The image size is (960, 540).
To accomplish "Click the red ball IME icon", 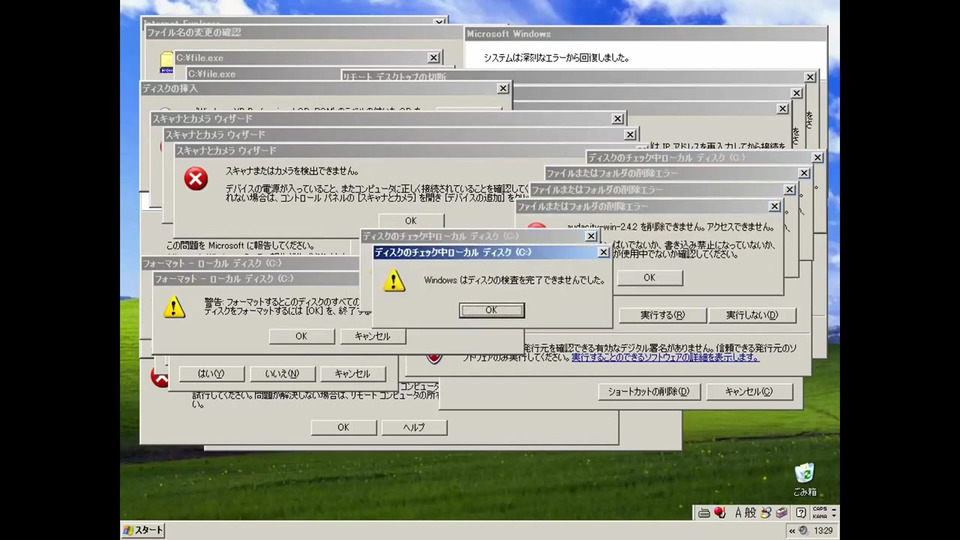I will [x=719, y=512].
